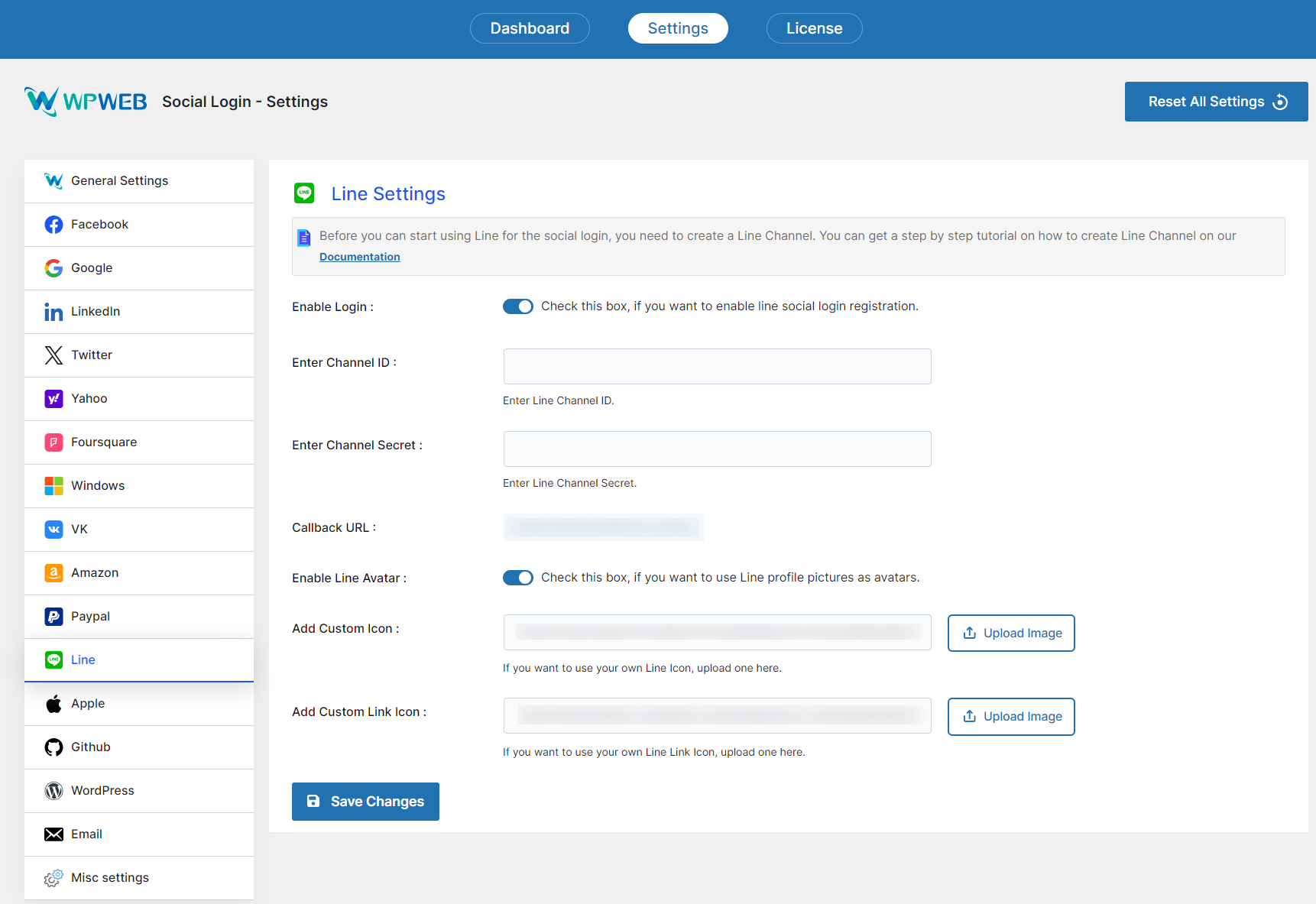
Task: Turn off Enable Line Avatar toggle
Action: coord(517,578)
